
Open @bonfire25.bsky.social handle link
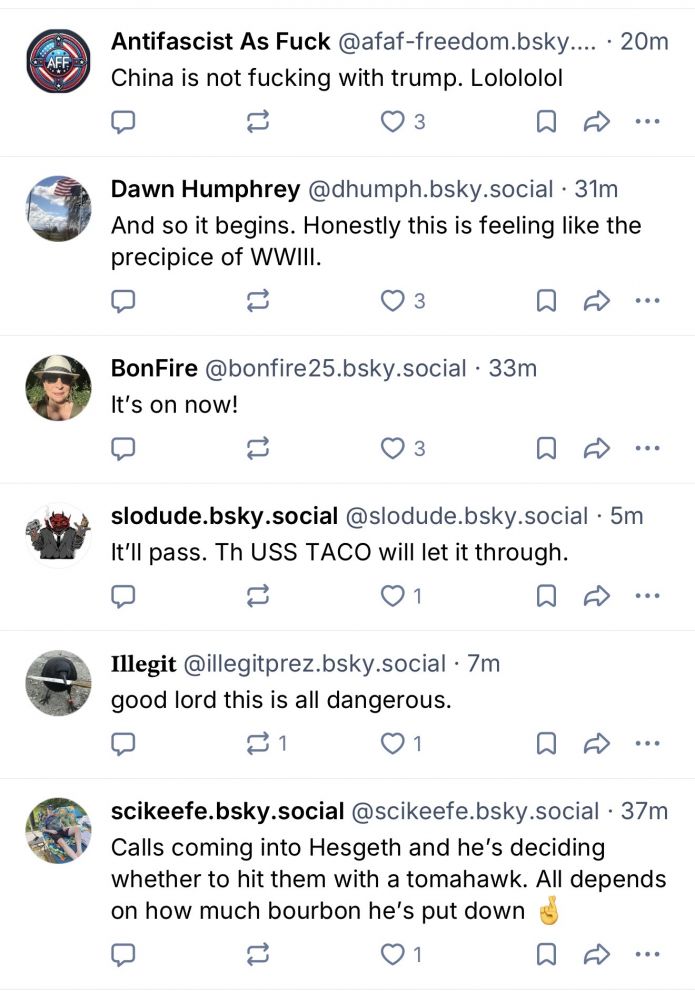pyautogui.click(x=335, y=369)
